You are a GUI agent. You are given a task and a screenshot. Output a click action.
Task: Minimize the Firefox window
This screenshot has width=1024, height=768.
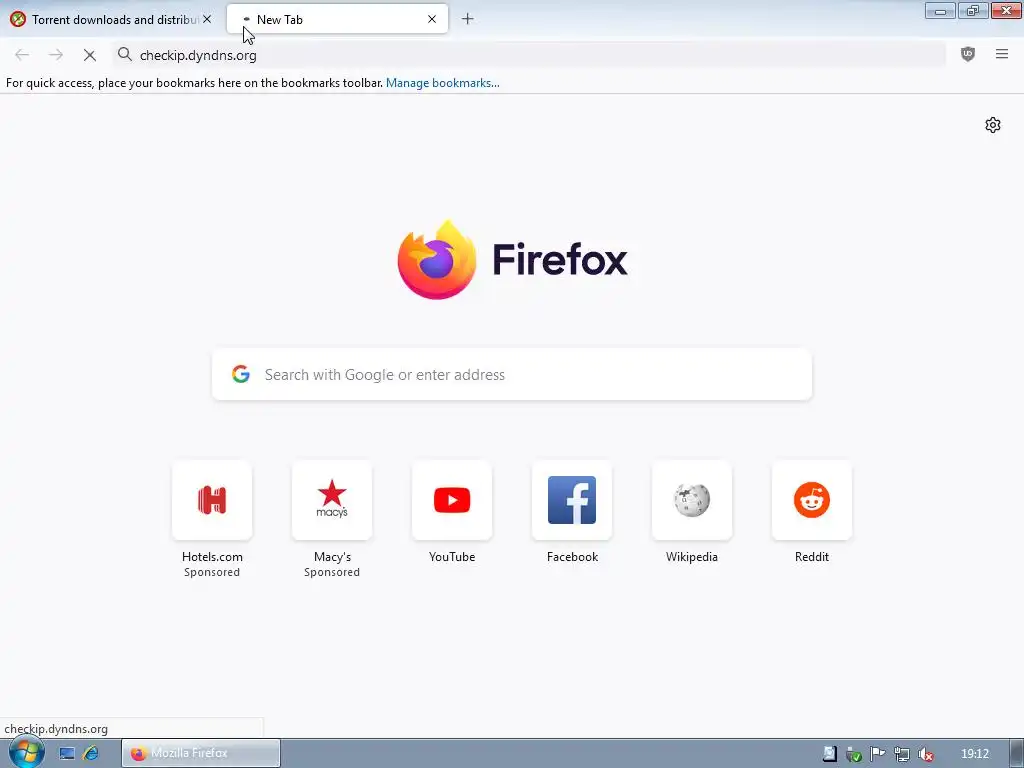(940, 11)
